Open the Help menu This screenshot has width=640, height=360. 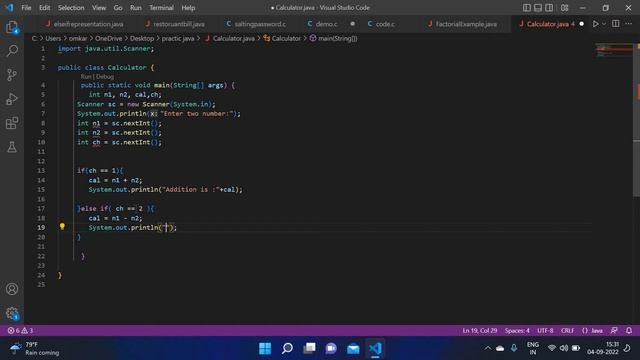tap(188, 8)
